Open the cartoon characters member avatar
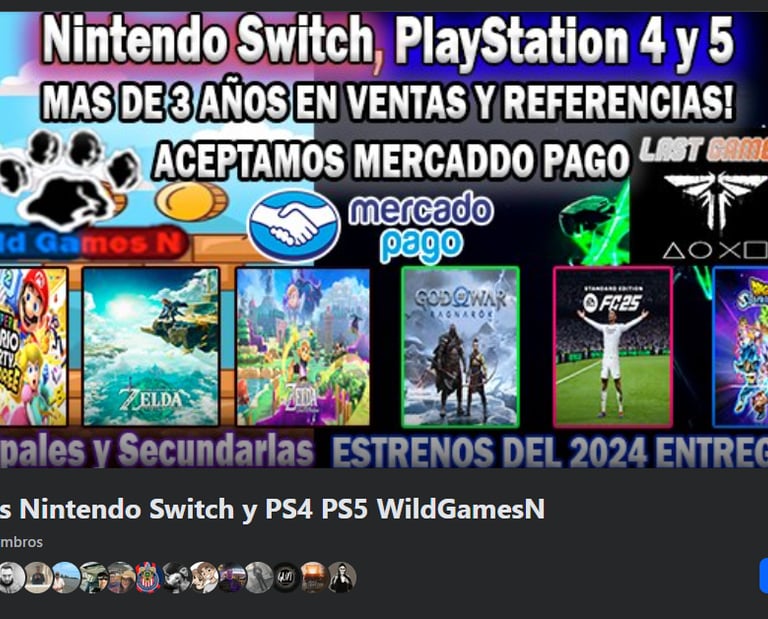The width and height of the screenshot is (768, 619). click(x=204, y=577)
